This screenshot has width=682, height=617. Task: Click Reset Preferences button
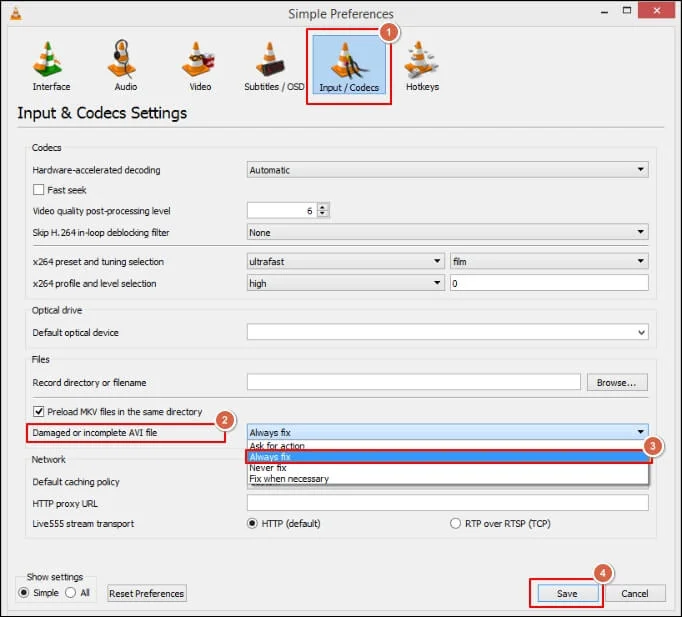(x=147, y=593)
